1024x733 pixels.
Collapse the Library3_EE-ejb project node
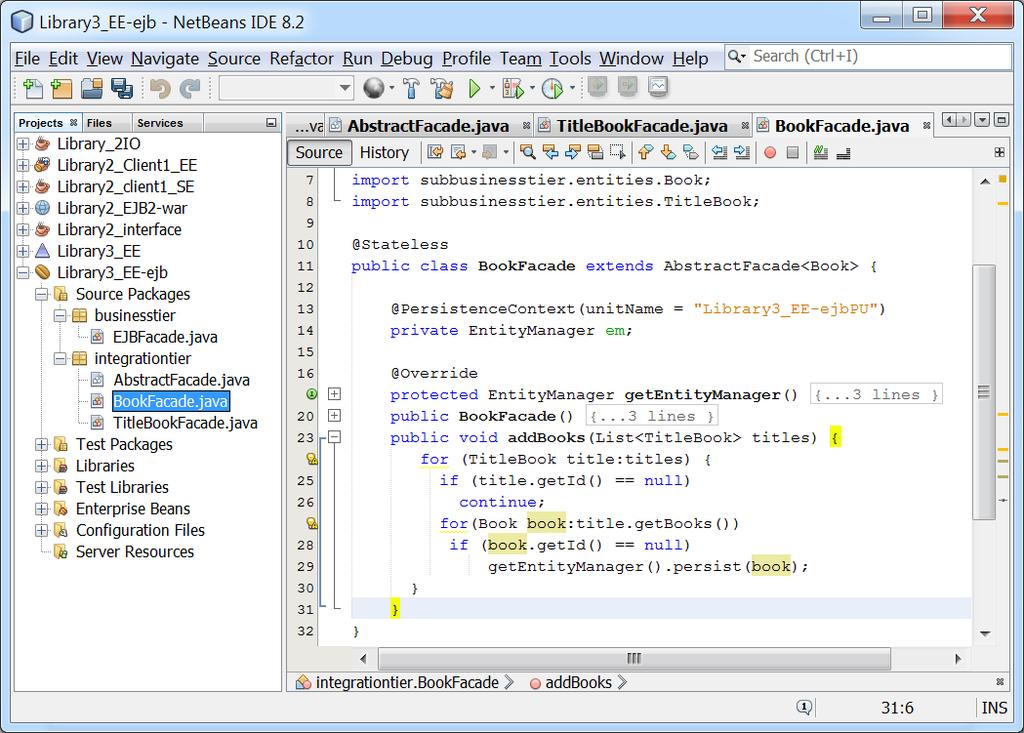coord(23,273)
